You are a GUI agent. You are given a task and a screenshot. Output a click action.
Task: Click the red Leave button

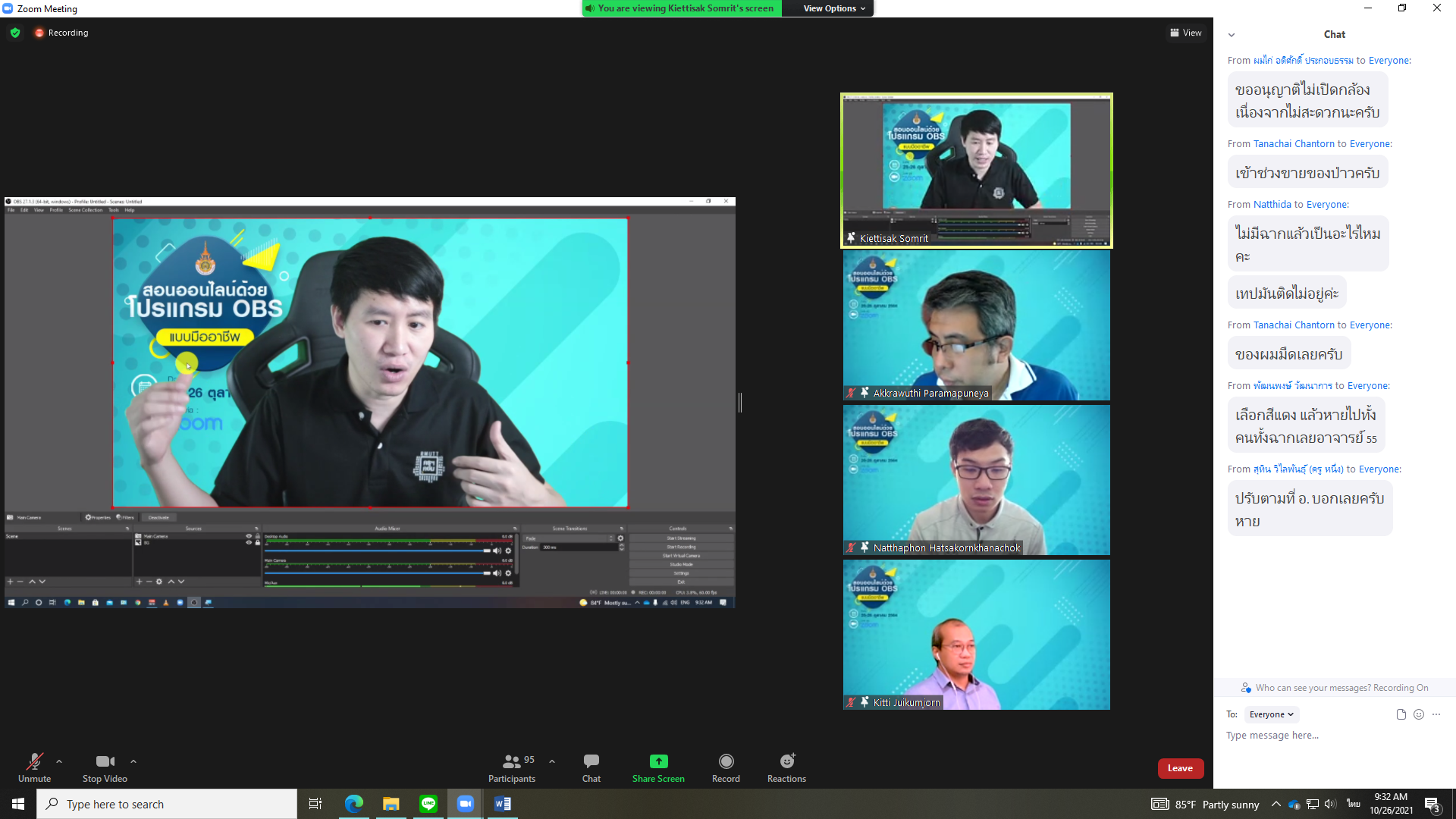pyautogui.click(x=1181, y=768)
